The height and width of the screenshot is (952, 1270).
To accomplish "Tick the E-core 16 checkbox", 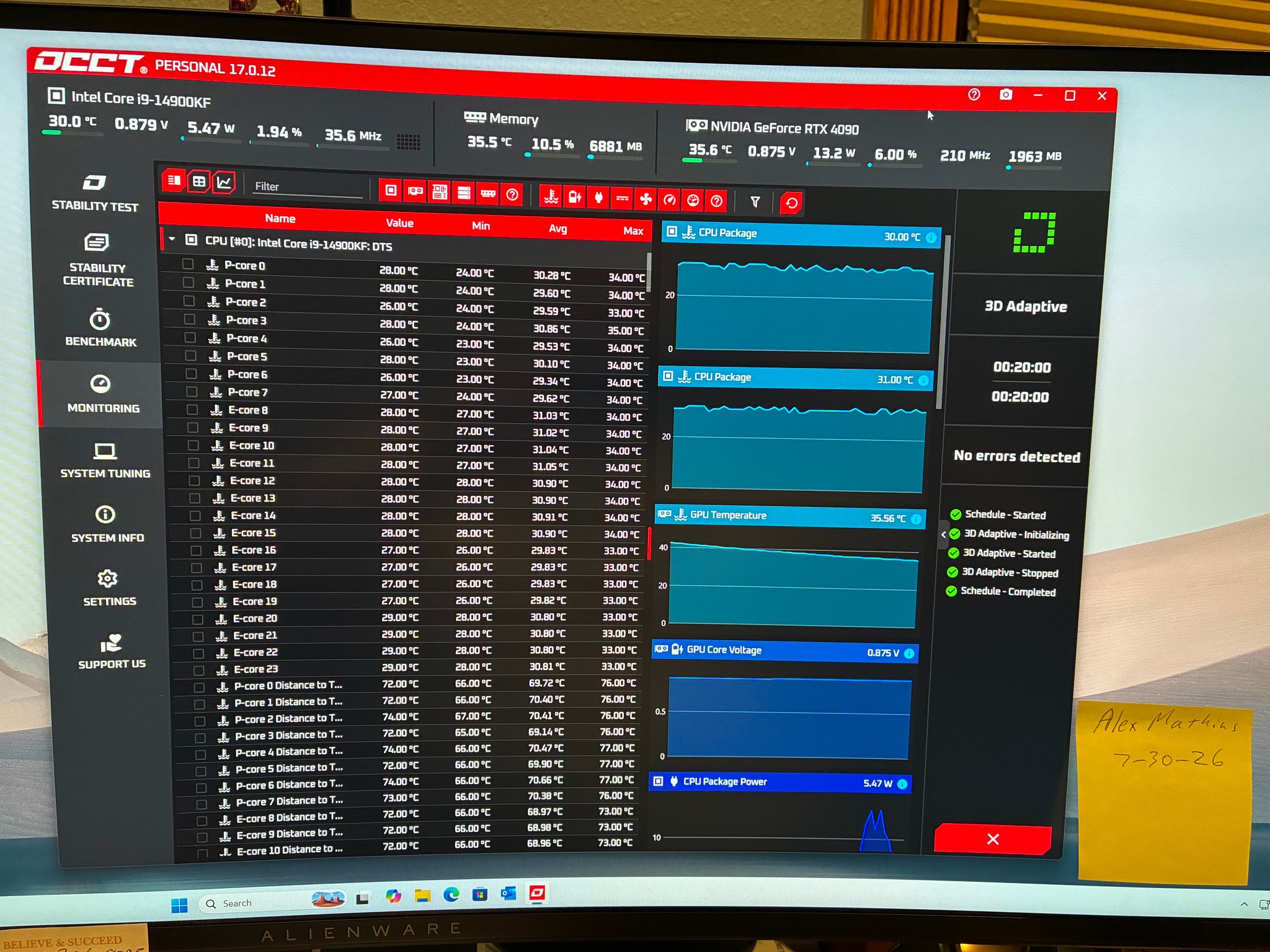I will click(x=196, y=550).
